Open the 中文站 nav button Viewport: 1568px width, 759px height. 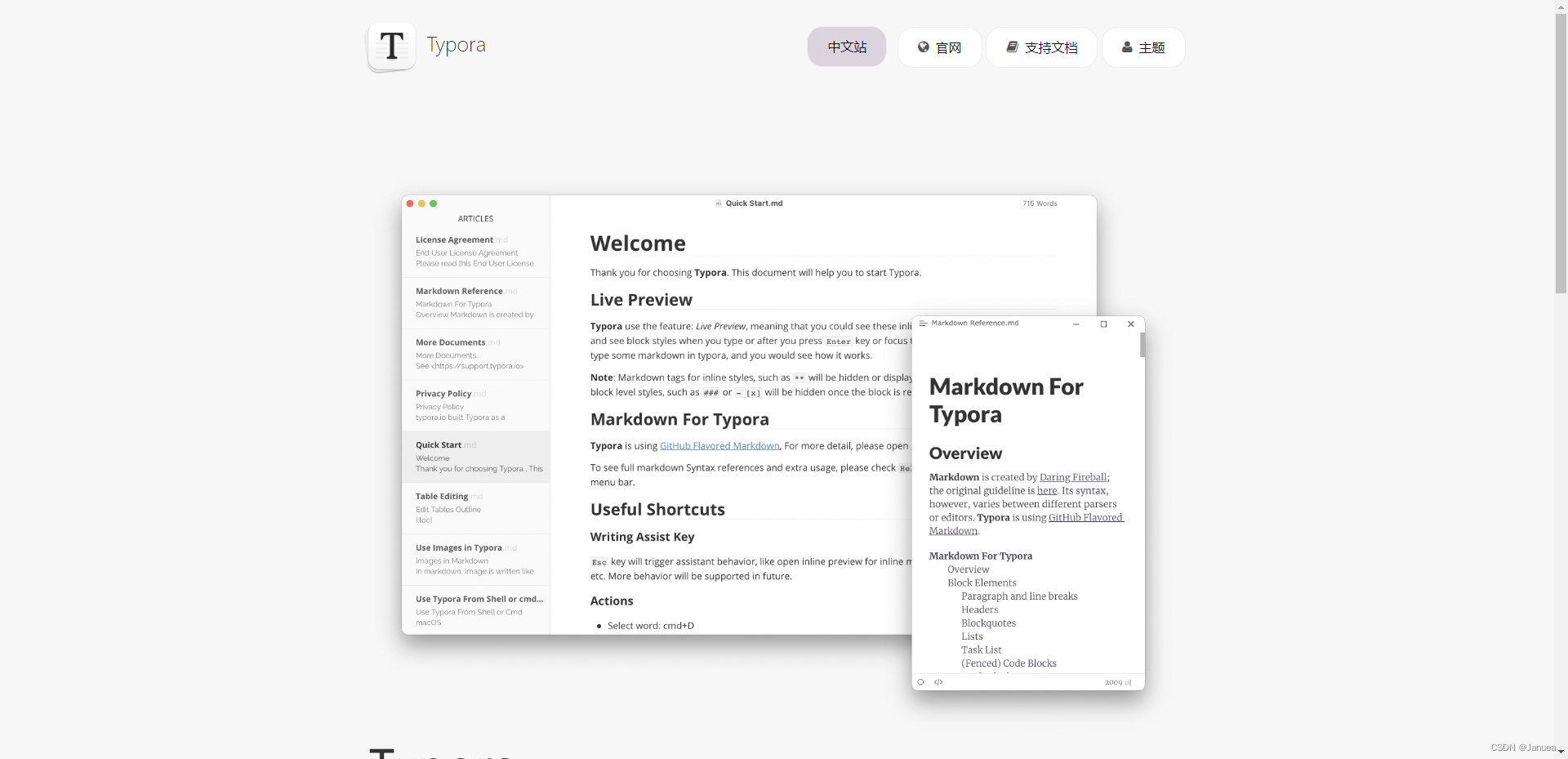tap(847, 47)
